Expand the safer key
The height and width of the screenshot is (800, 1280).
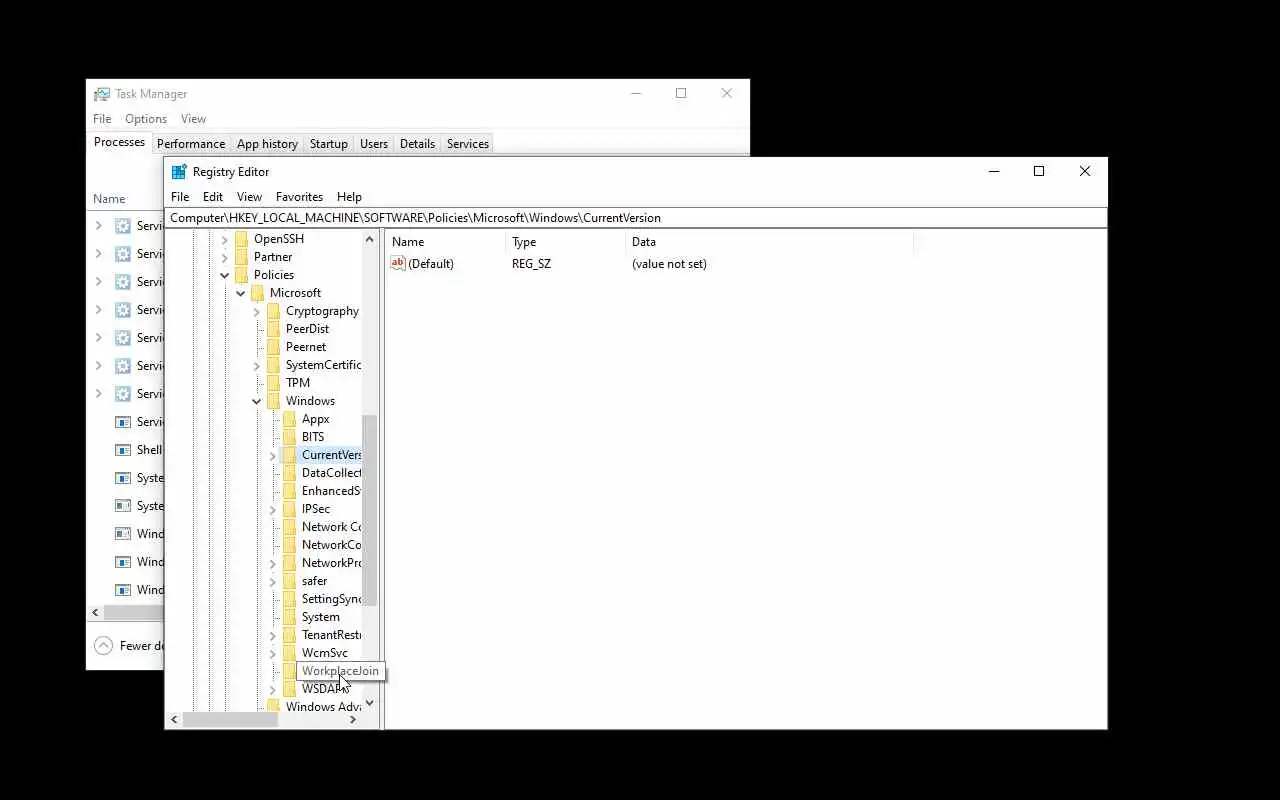(x=273, y=581)
